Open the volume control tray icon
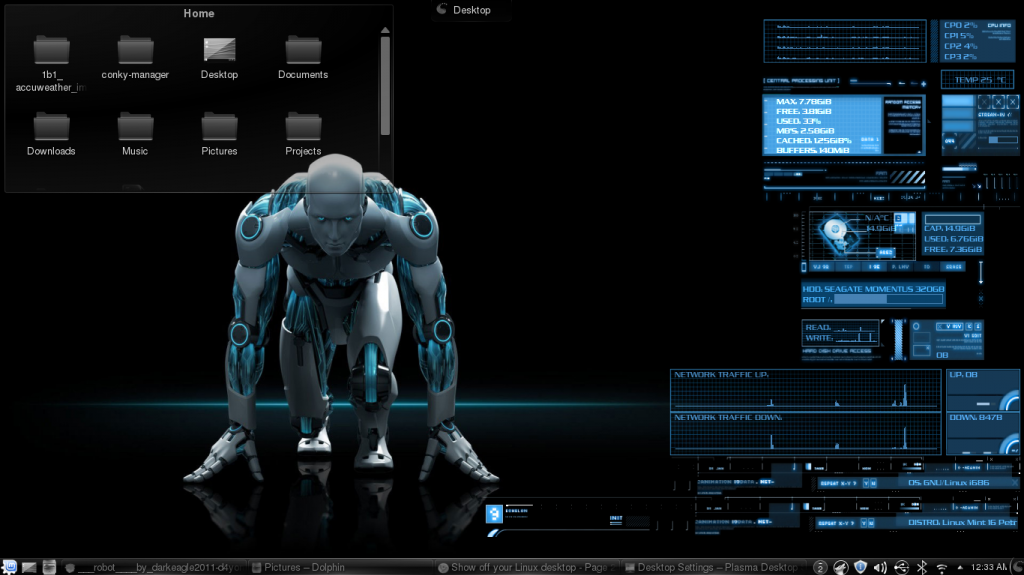 [880, 567]
